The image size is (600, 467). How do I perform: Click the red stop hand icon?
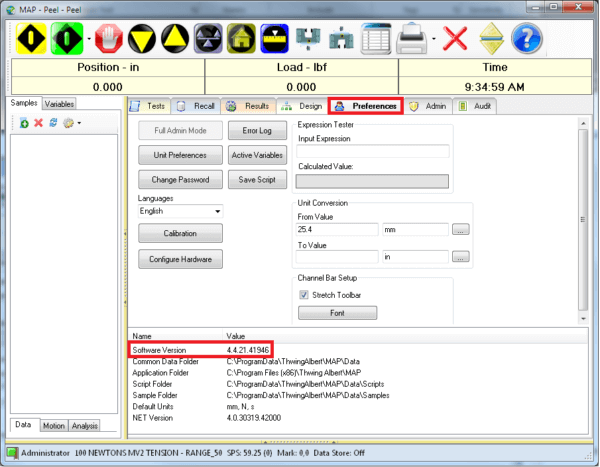[109, 38]
